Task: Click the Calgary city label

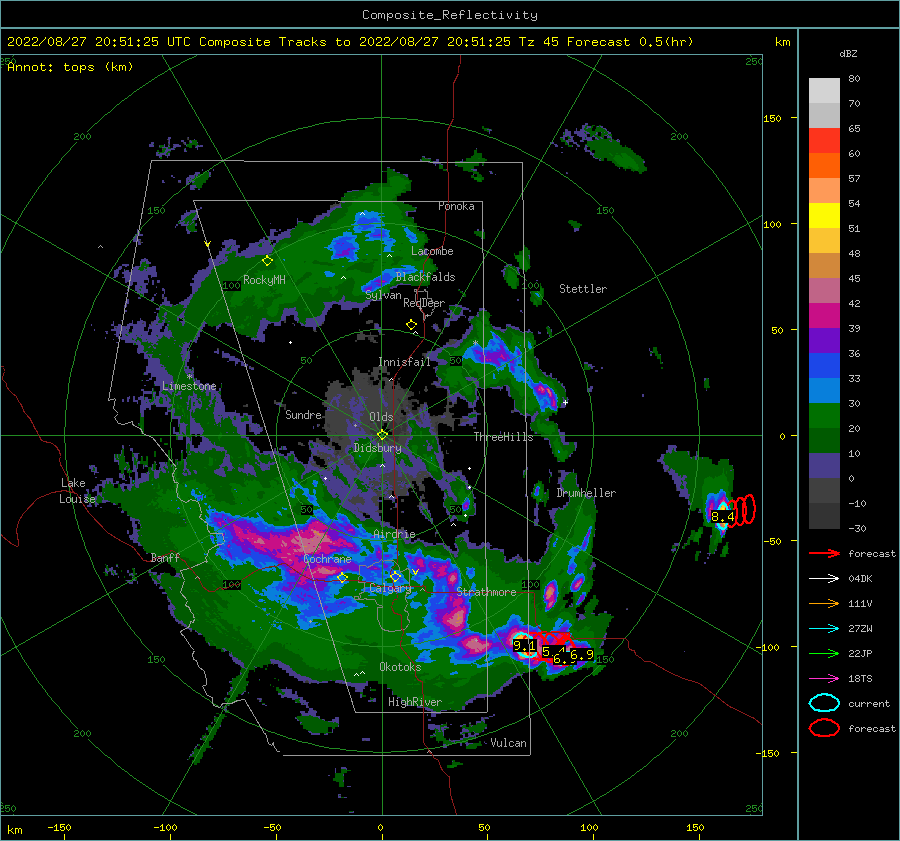Action: 390,588
